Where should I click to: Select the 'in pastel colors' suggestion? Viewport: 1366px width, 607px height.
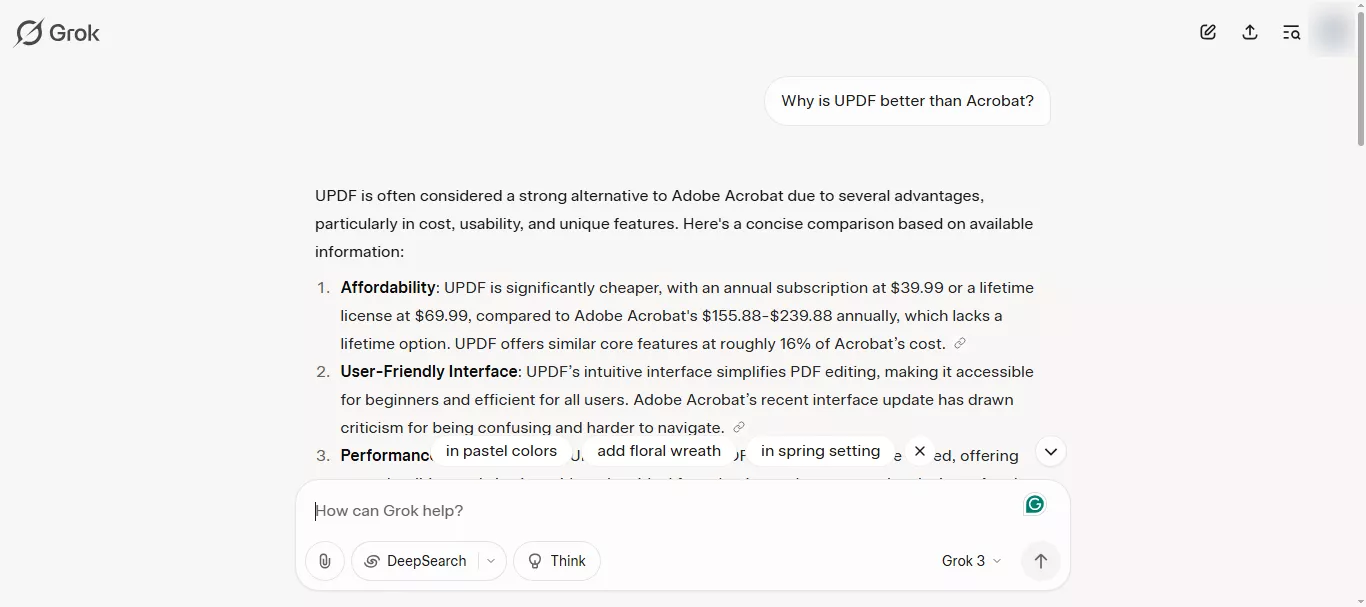[x=501, y=451]
